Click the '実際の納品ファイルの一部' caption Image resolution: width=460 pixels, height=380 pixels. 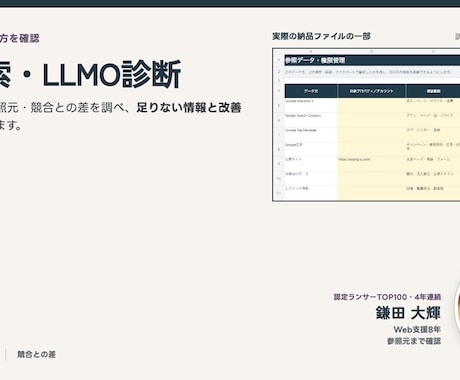pos(321,36)
